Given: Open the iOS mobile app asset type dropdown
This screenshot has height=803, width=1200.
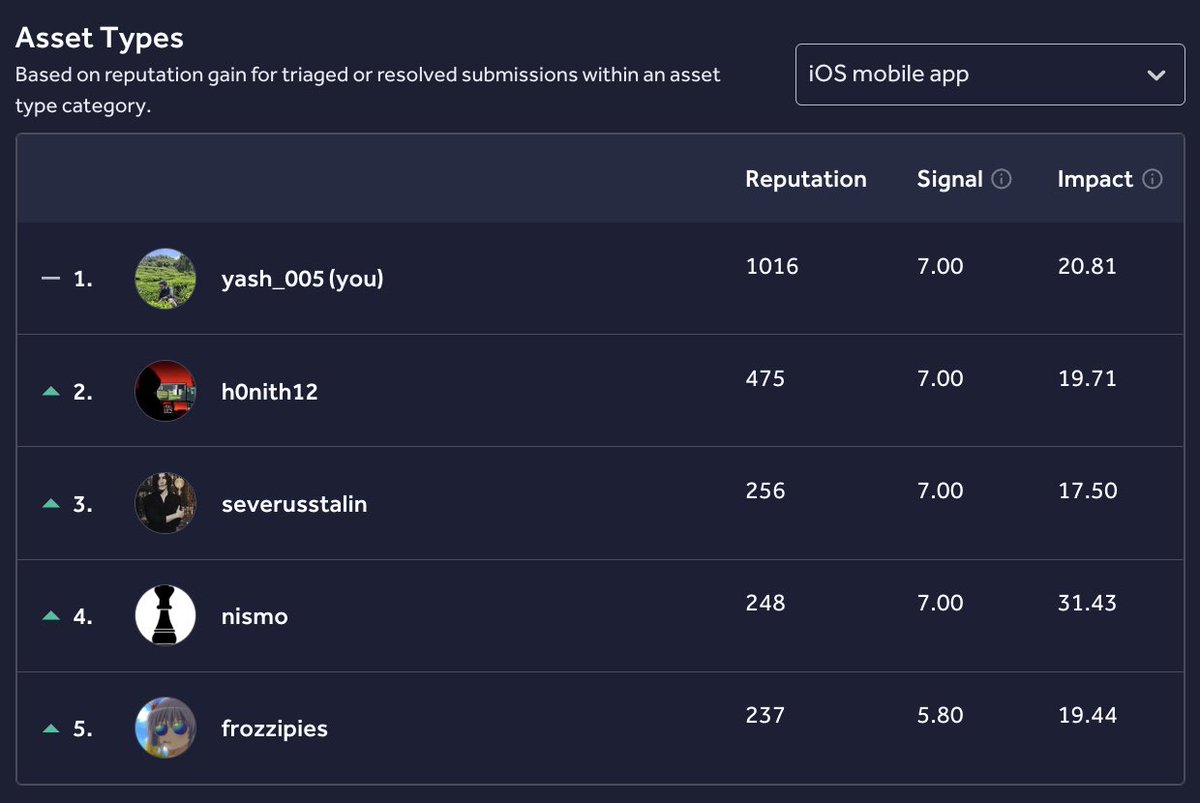Looking at the screenshot, I should click(x=990, y=74).
